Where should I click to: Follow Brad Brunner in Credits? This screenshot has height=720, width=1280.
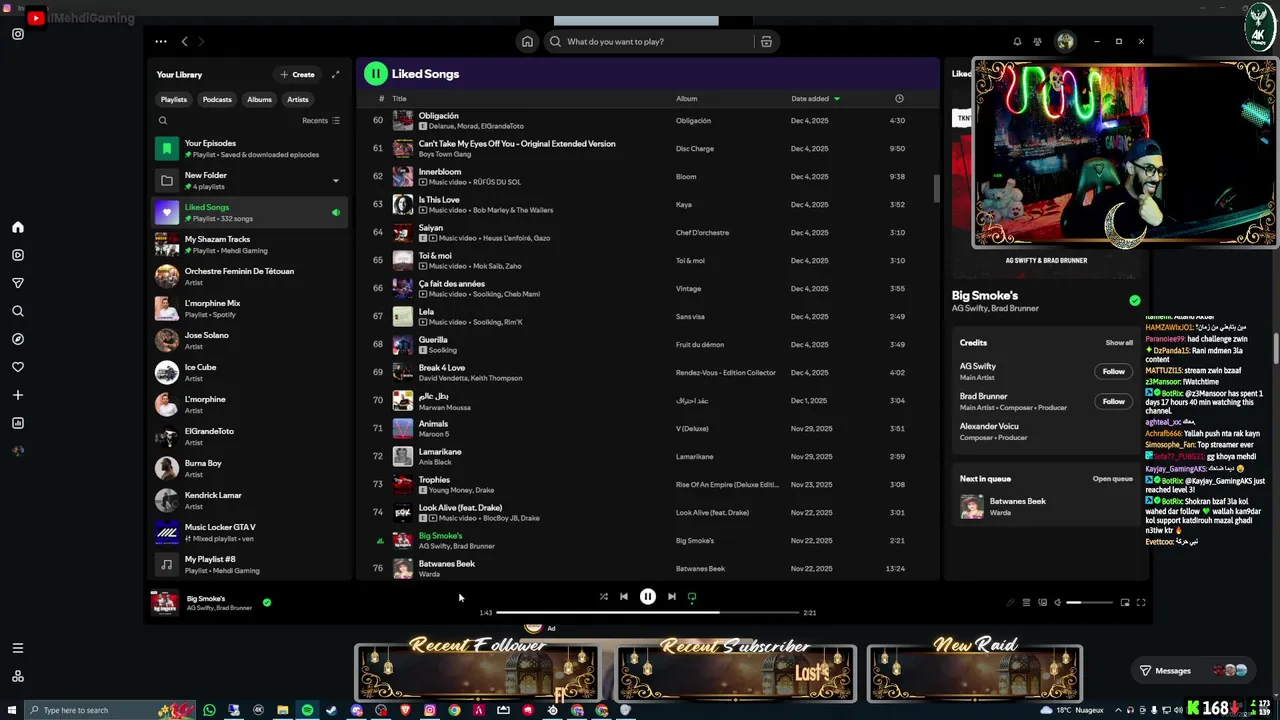pos(1113,401)
